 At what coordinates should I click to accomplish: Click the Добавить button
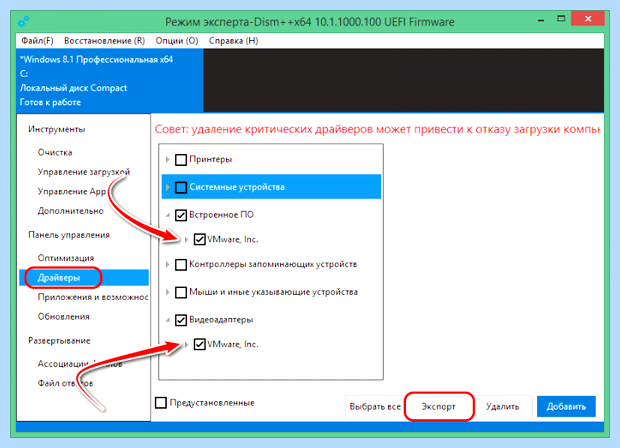pos(566,406)
